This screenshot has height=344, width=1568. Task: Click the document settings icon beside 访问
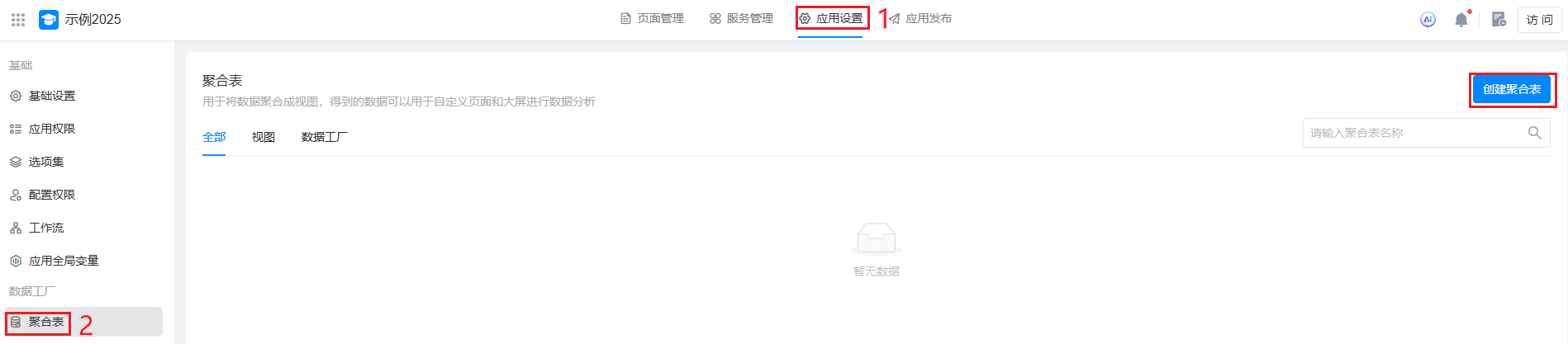click(x=1499, y=19)
